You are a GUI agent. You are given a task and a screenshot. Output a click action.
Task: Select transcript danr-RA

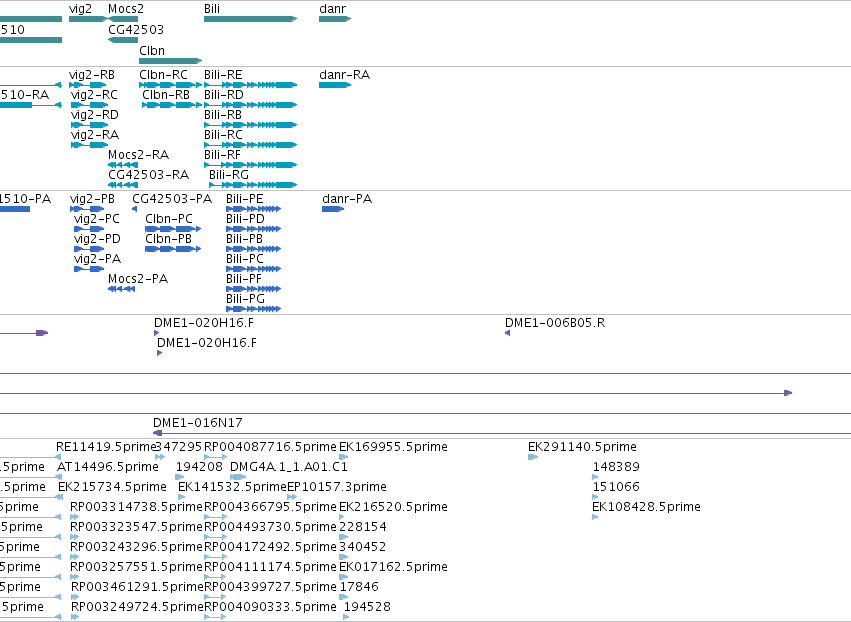click(345, 75)
